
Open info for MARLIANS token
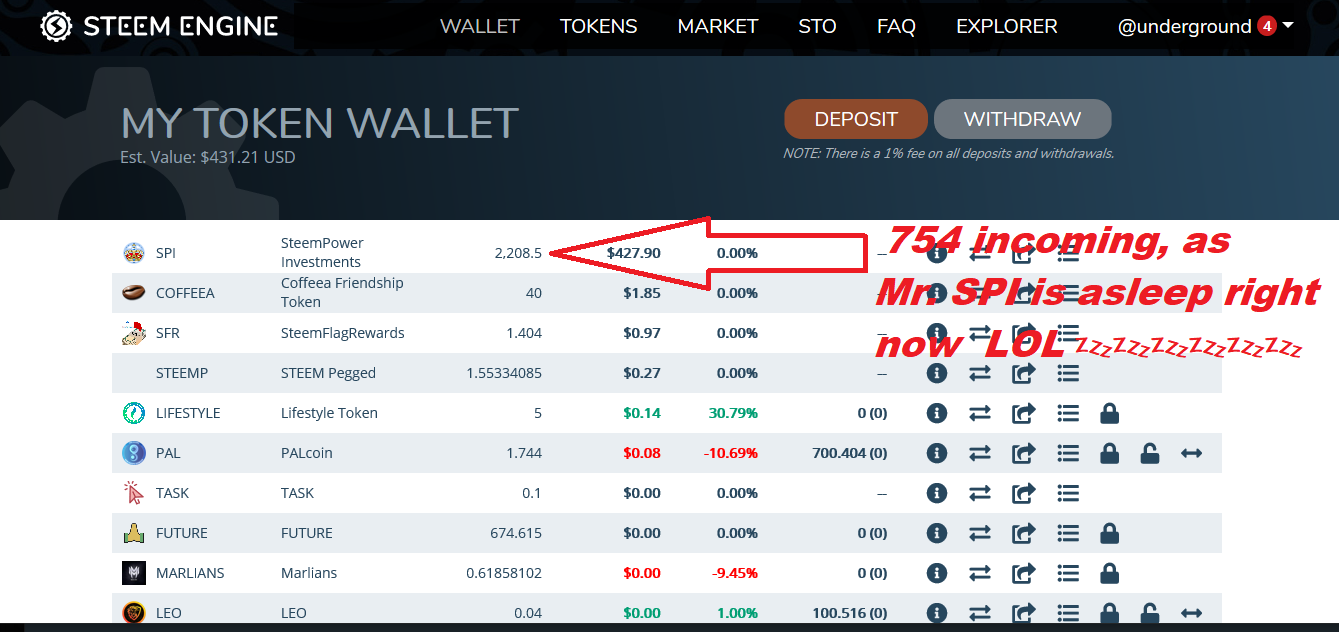pos(937,573)
